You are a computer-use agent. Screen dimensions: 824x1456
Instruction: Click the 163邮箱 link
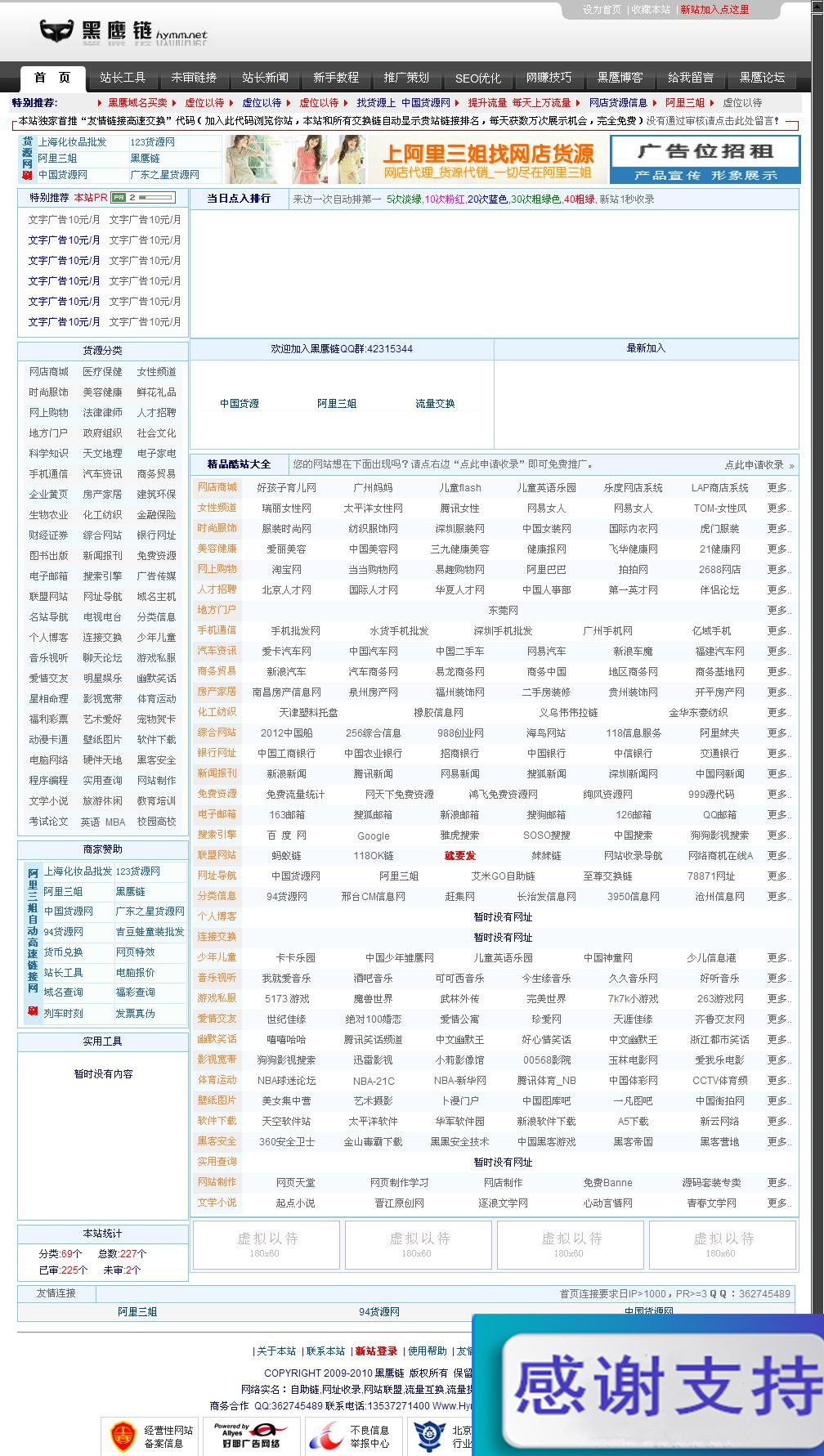[x=286, y=815]
